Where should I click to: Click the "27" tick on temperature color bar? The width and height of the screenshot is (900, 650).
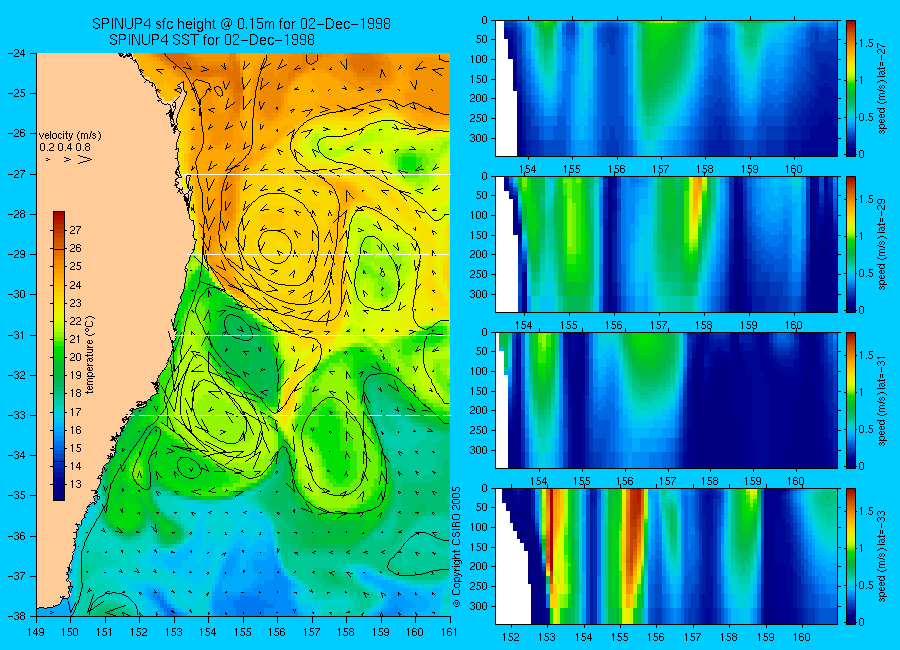click(76, 230)
